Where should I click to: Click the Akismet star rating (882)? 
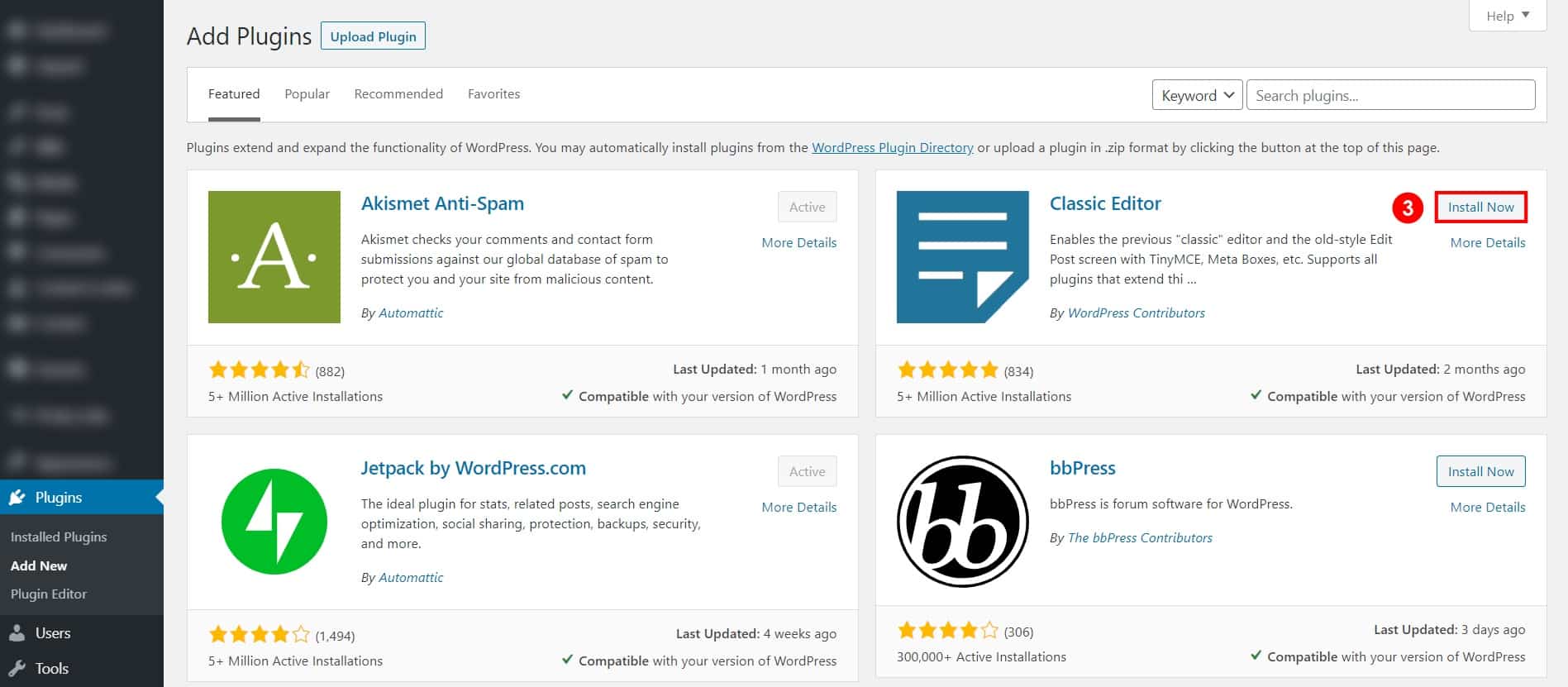point(259,370)
